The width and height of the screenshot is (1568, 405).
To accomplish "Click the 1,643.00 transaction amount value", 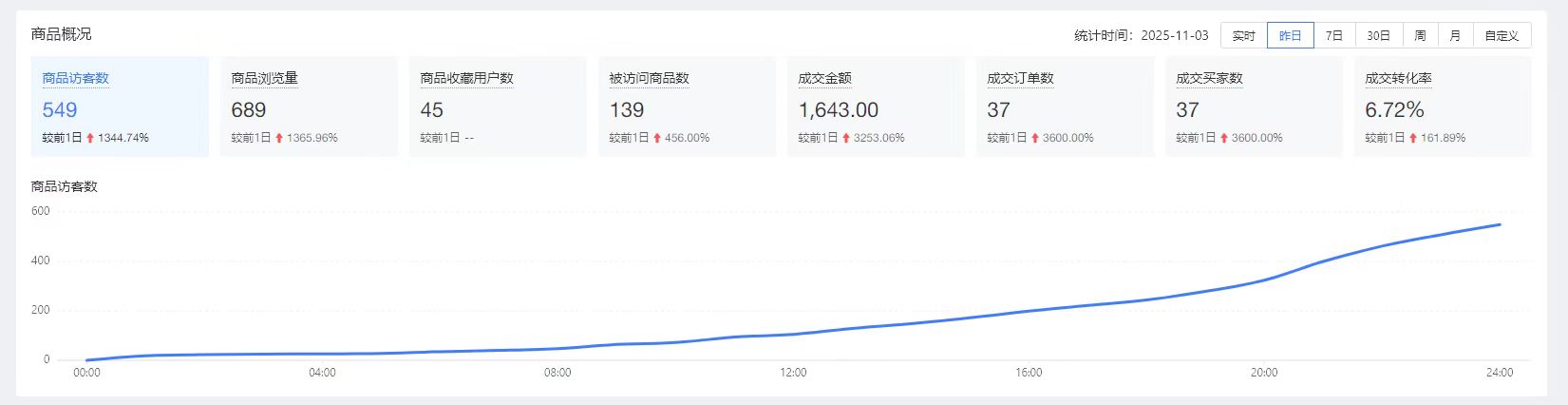I will click(x=839, y=110).
